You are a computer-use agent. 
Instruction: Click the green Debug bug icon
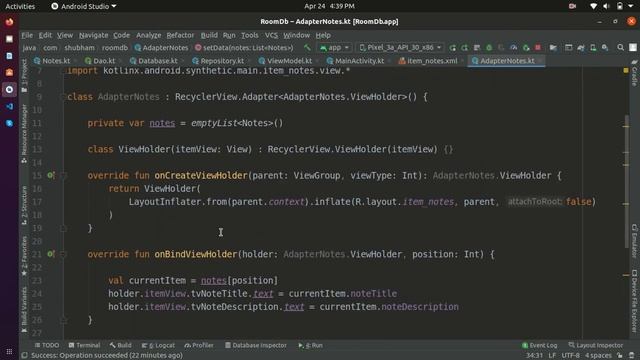489,48
